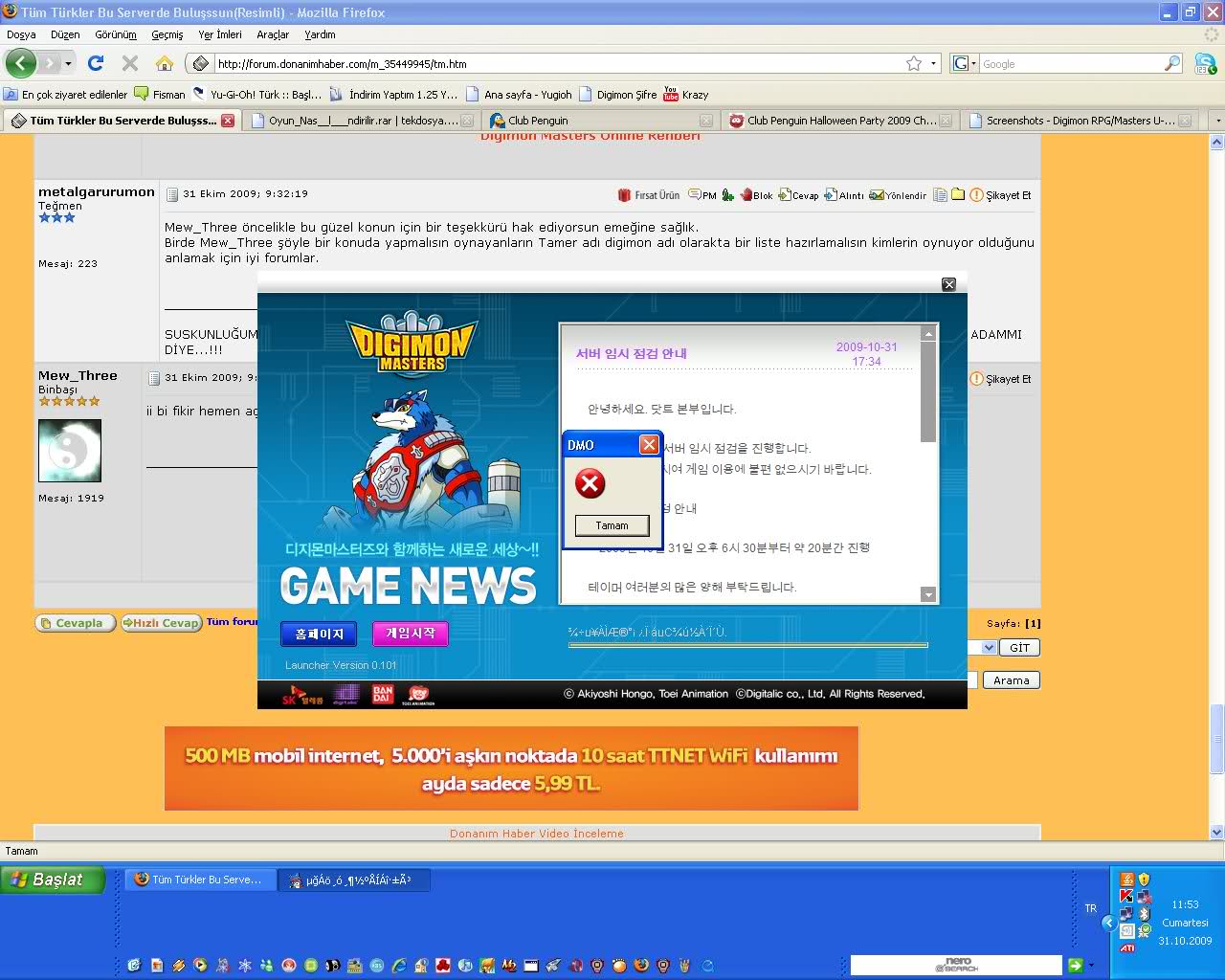Image resolution: width=1225 pixels, height=980 pixels.
Task: Click the Hızlı Cevap button
Action: pos(161,623)
